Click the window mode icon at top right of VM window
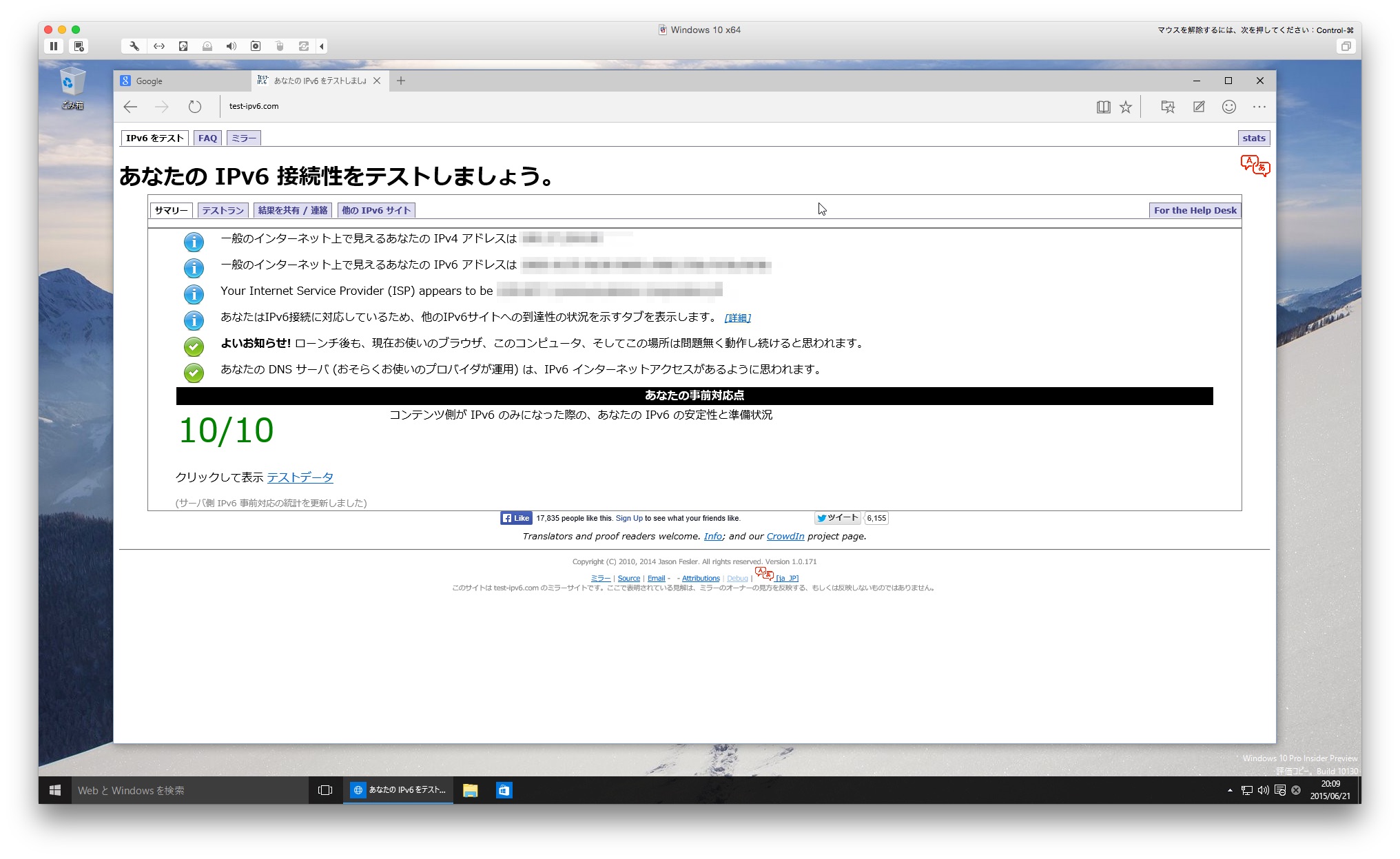1400x859 pixels. (1345, 46)
